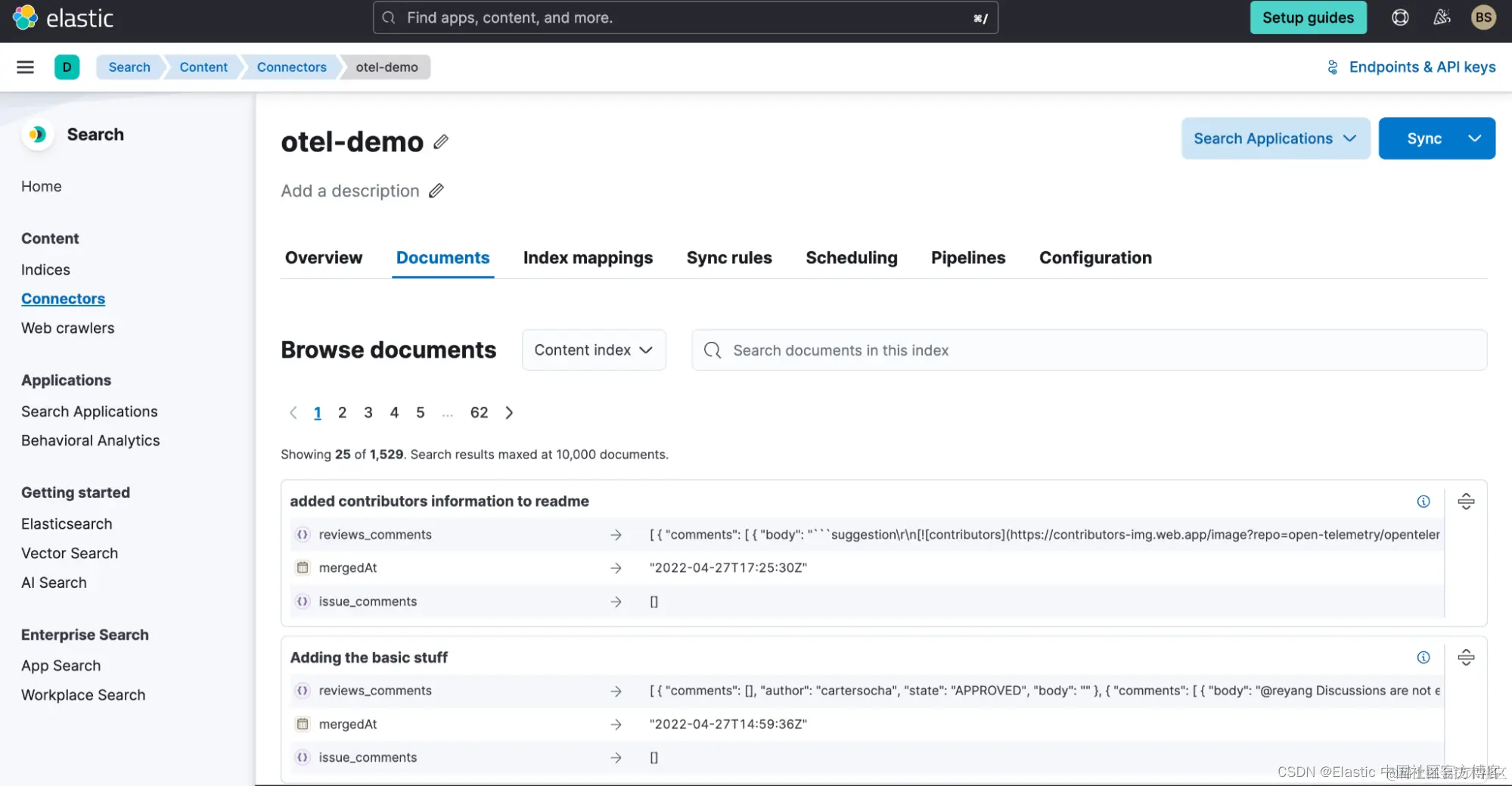Open Web crawlers in the sidebar

(68, 328)
